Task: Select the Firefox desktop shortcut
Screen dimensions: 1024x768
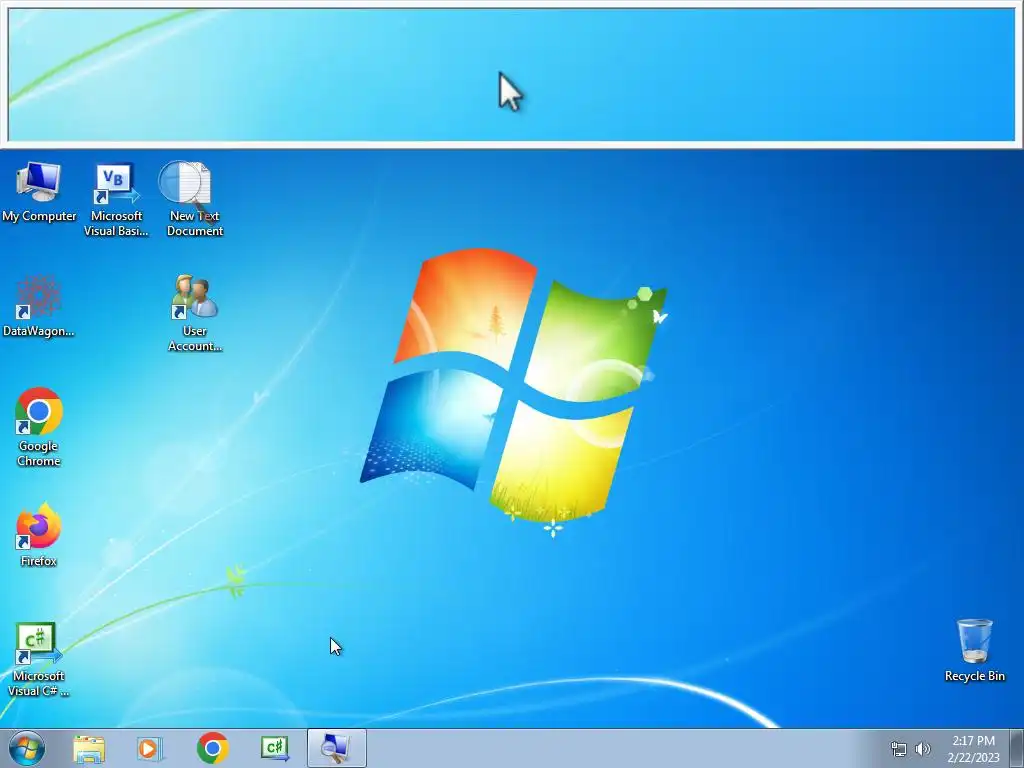Action: [39, 535]
